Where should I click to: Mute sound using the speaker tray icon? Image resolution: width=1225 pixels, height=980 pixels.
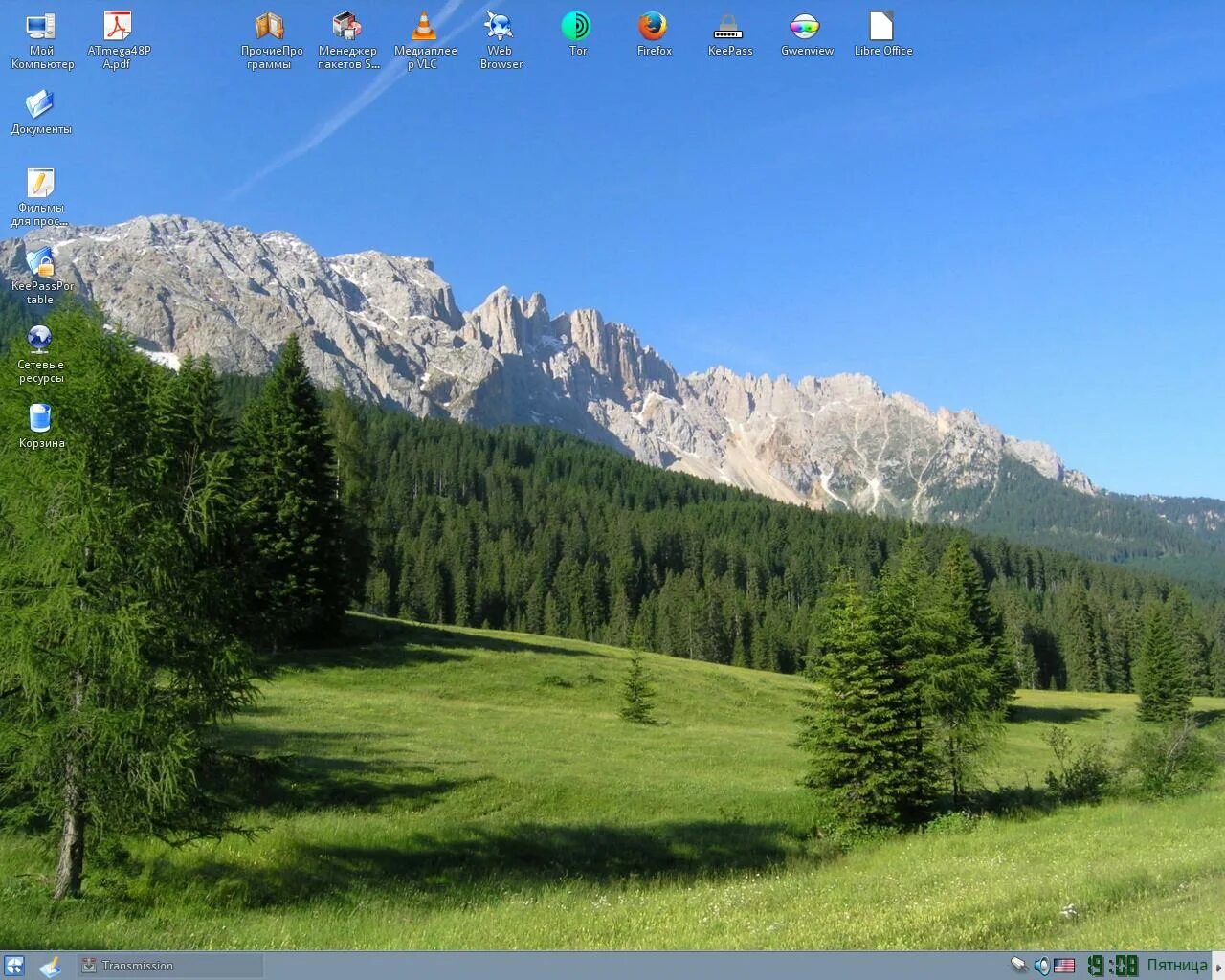pyautogui.click(x=1041, y=965)
